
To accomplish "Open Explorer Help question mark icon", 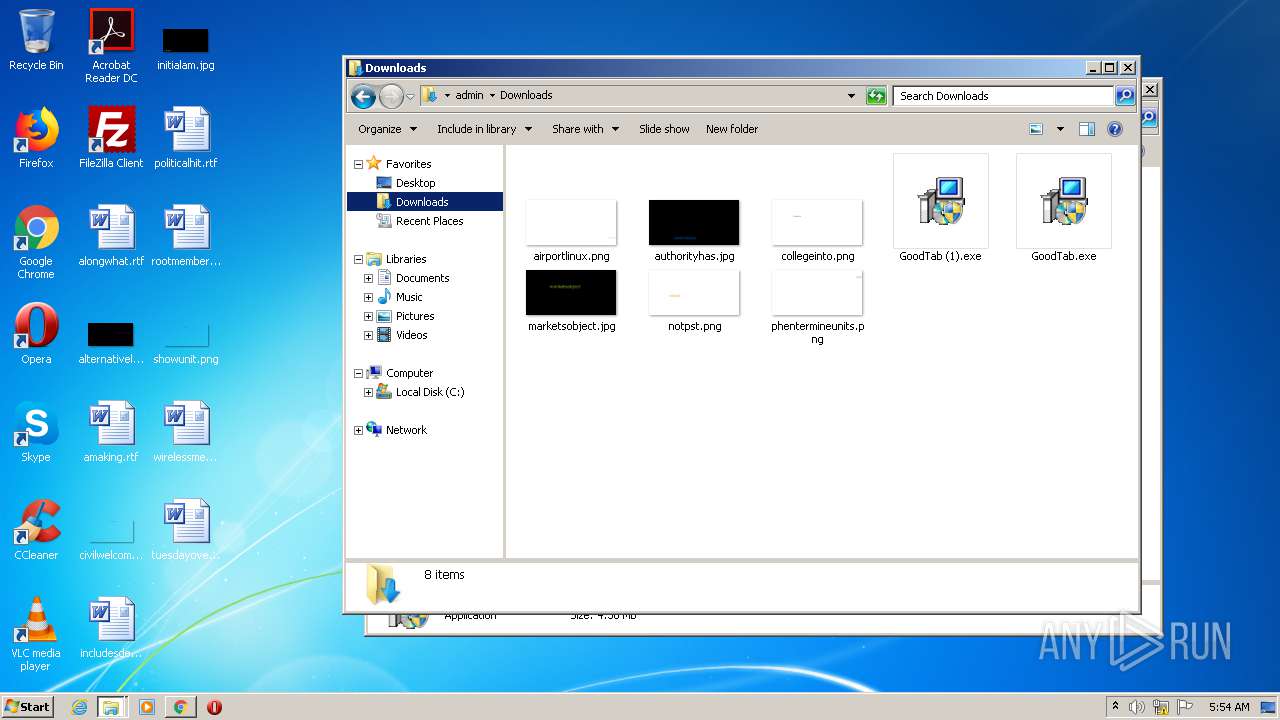I will click(1115, 129).
